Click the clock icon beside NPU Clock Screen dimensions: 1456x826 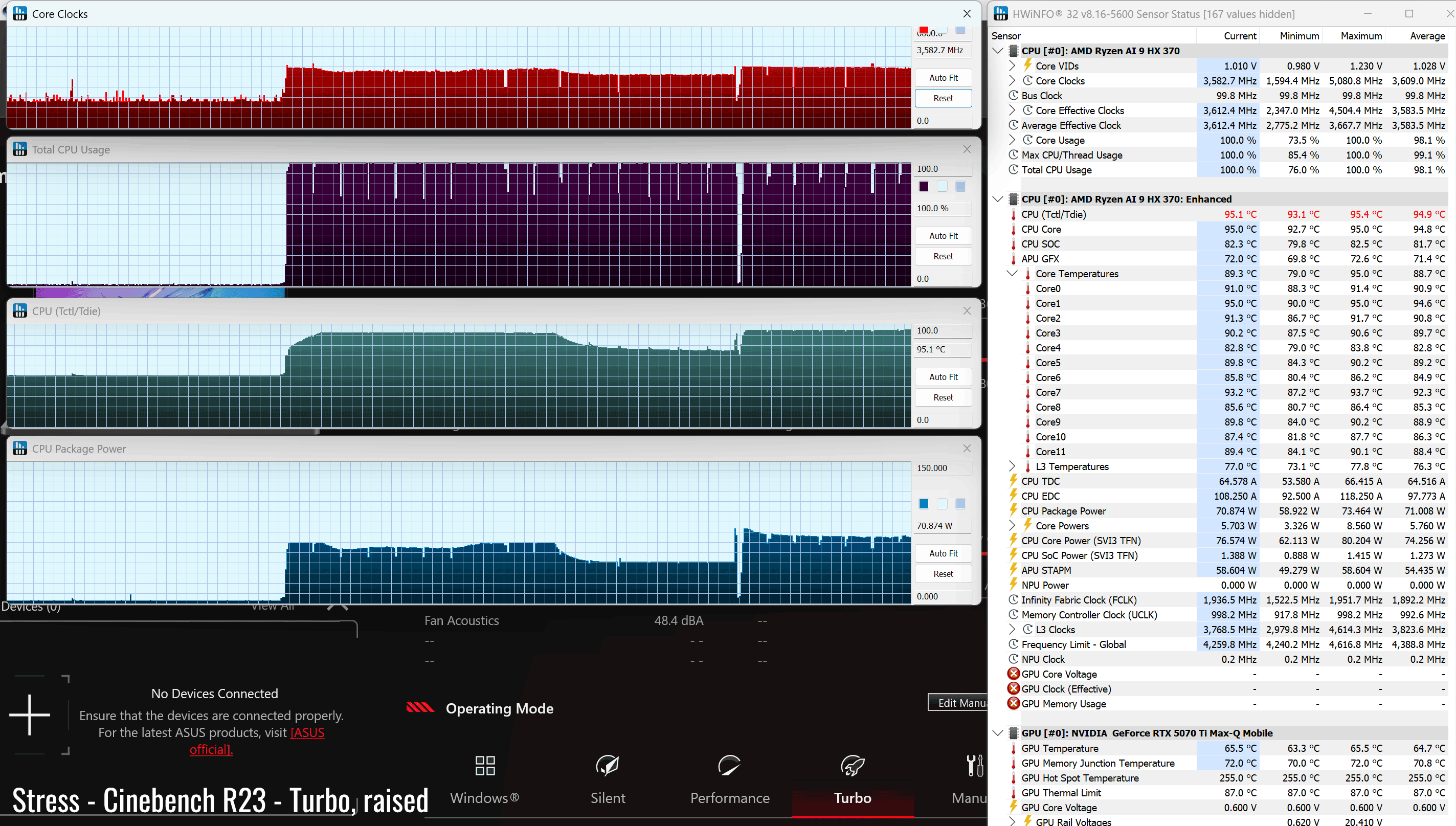coord(1014,659)
